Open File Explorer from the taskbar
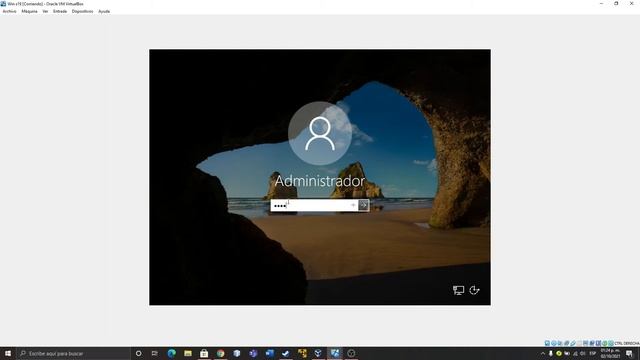Viewport: 640px width, 360px height. (188, 353)
